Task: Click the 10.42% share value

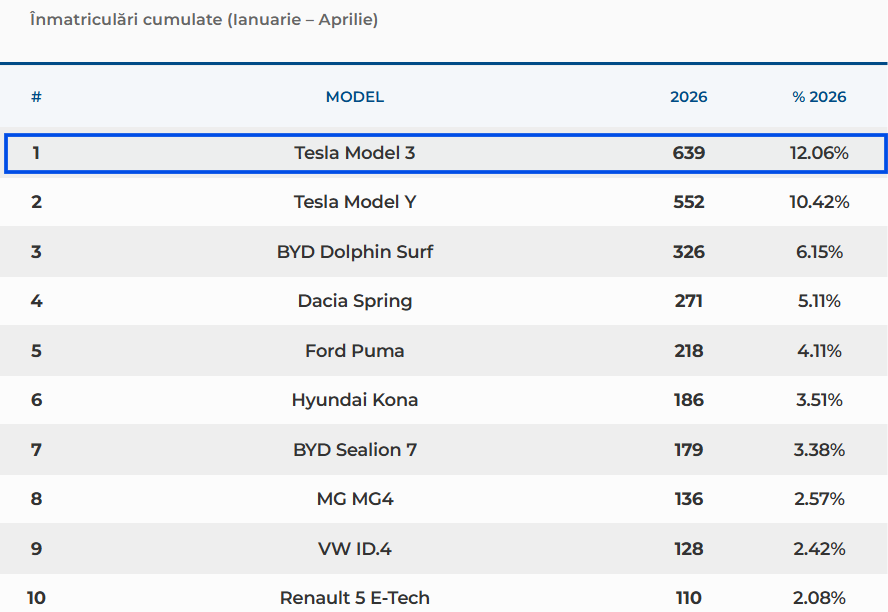Action: [x=819, y=202]
